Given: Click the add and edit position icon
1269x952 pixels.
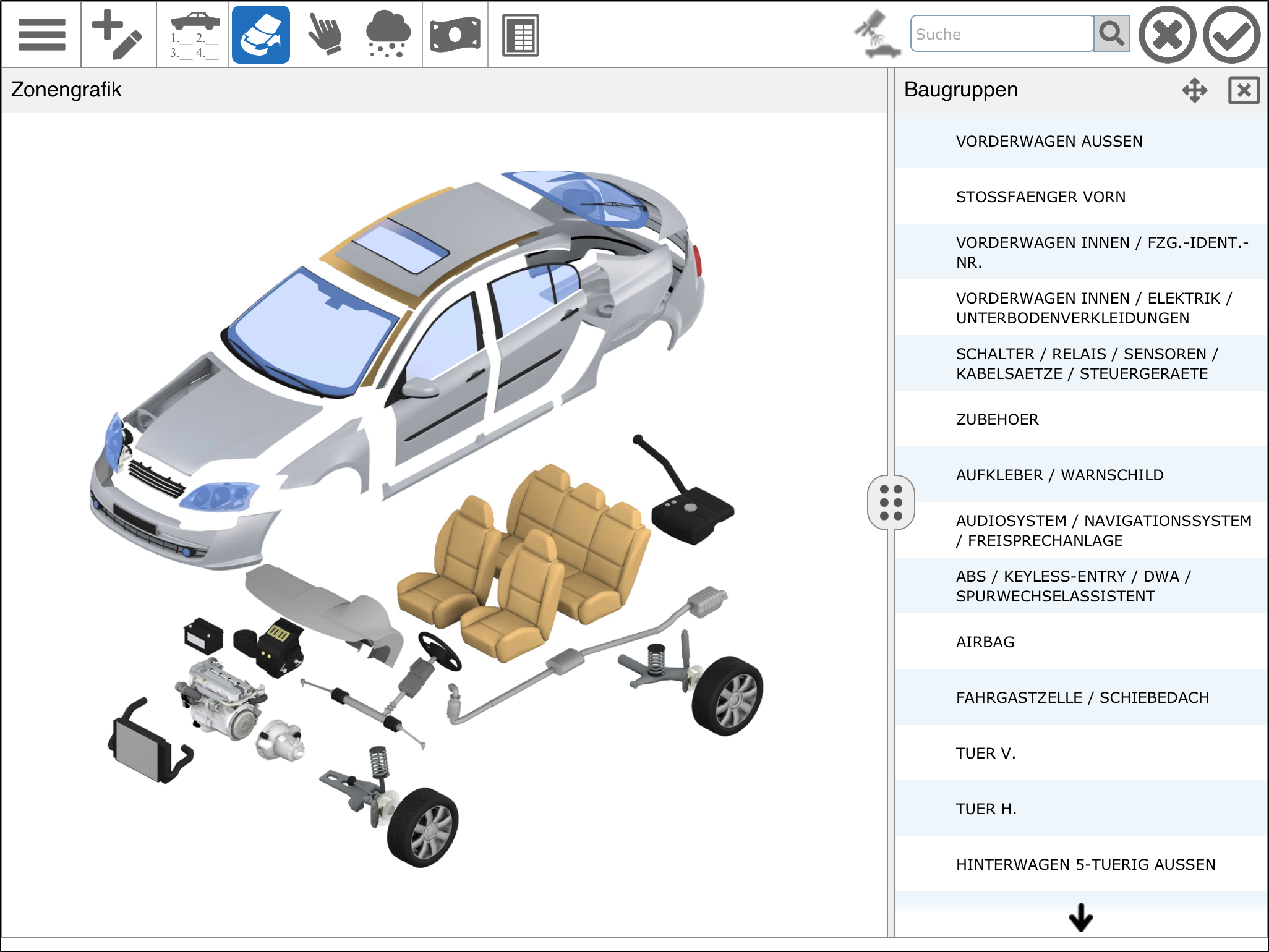Looking at the screenshot, I should click(x=117, y=35).
